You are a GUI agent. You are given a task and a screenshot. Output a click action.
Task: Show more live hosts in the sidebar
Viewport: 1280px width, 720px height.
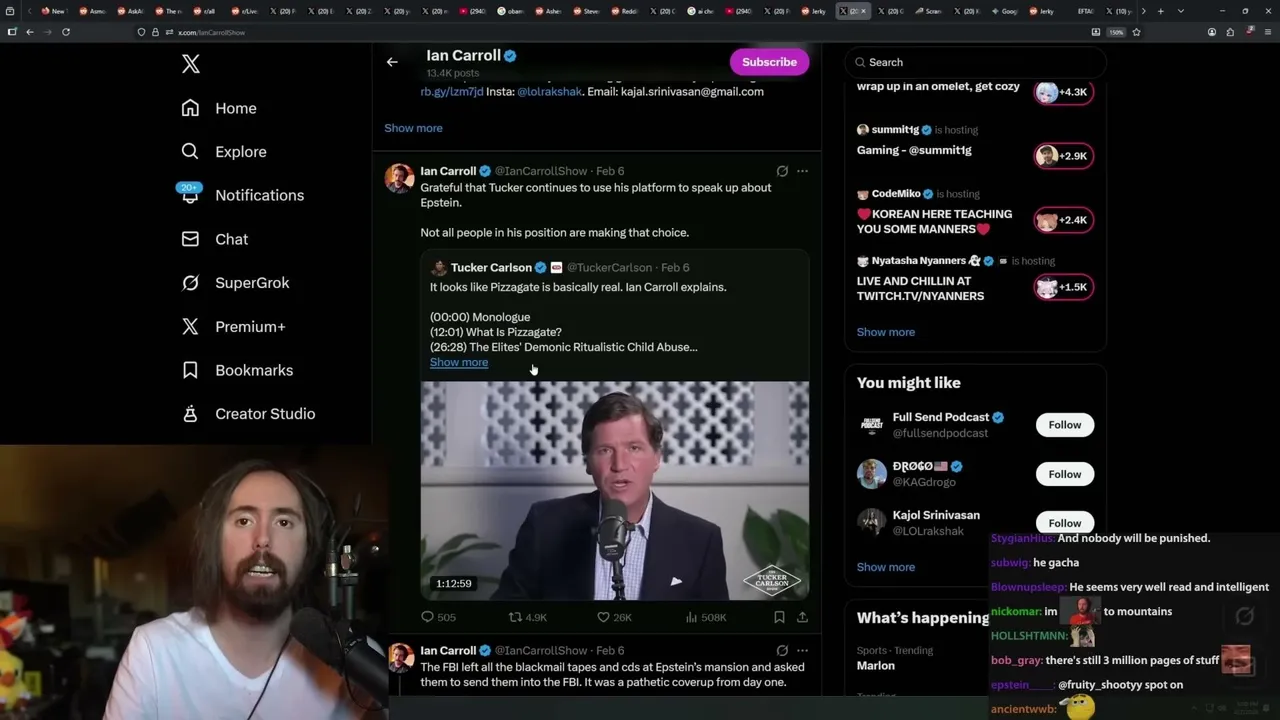coord(886,332)
